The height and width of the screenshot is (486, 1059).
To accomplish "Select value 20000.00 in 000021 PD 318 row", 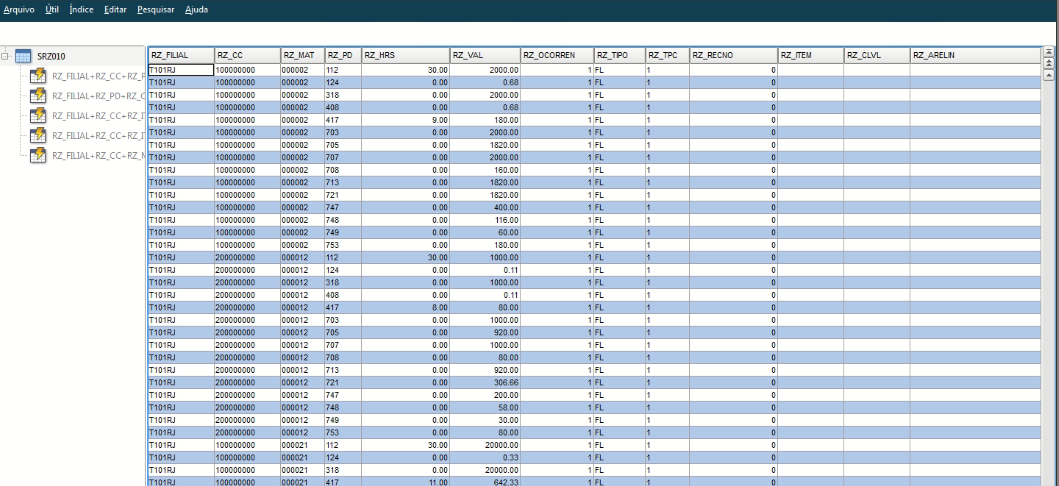I will coord(486,470).
